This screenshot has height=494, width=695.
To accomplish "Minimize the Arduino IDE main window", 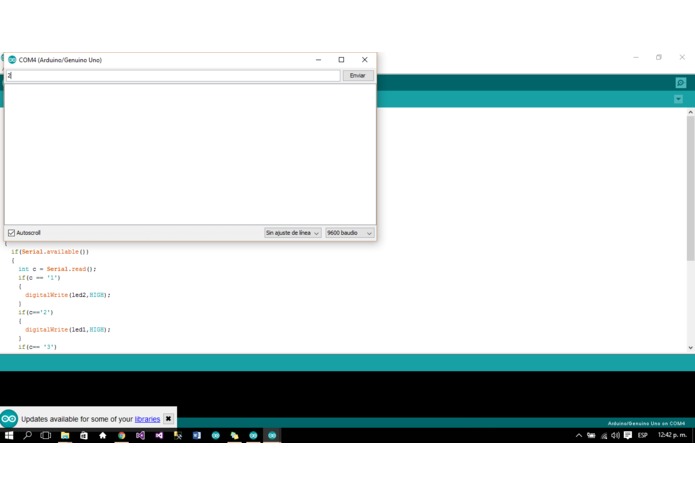I will [636, 57].
